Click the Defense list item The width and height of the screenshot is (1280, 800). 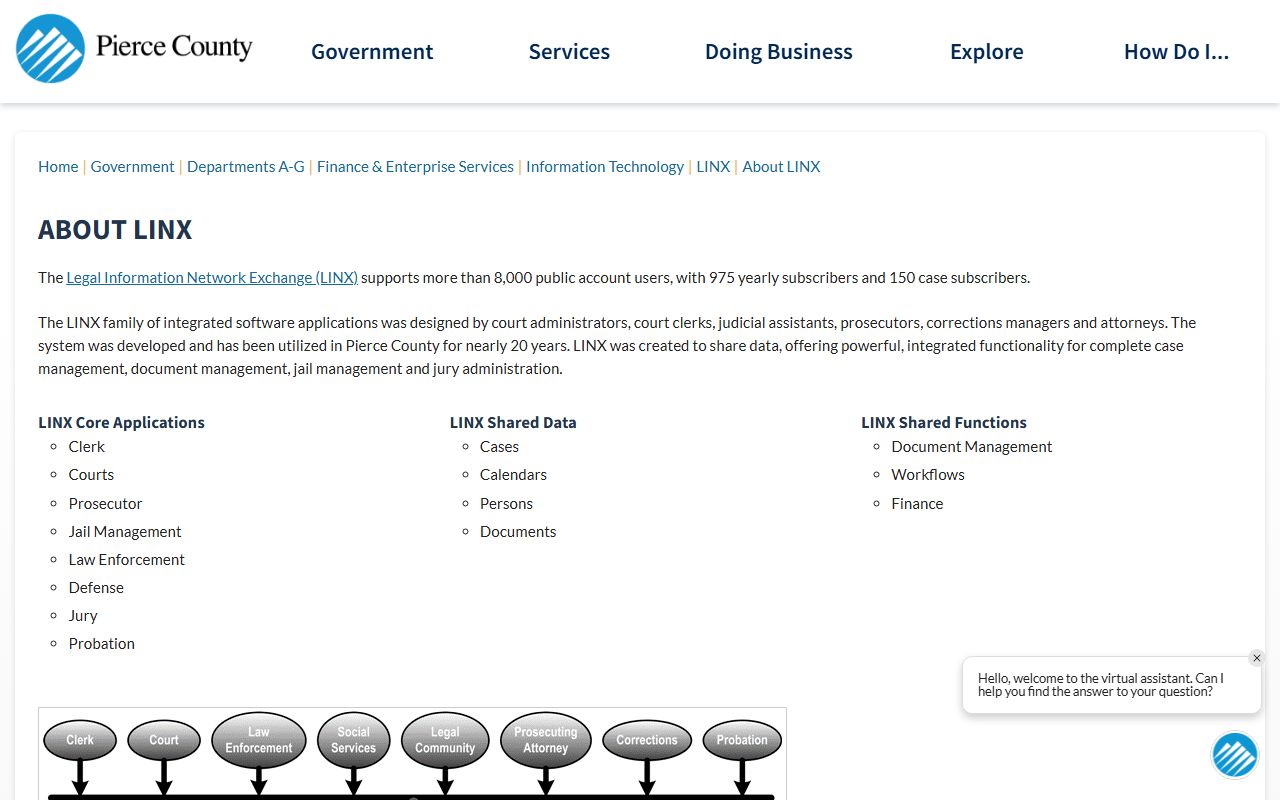pyautogui.click(x=96, y=588)
